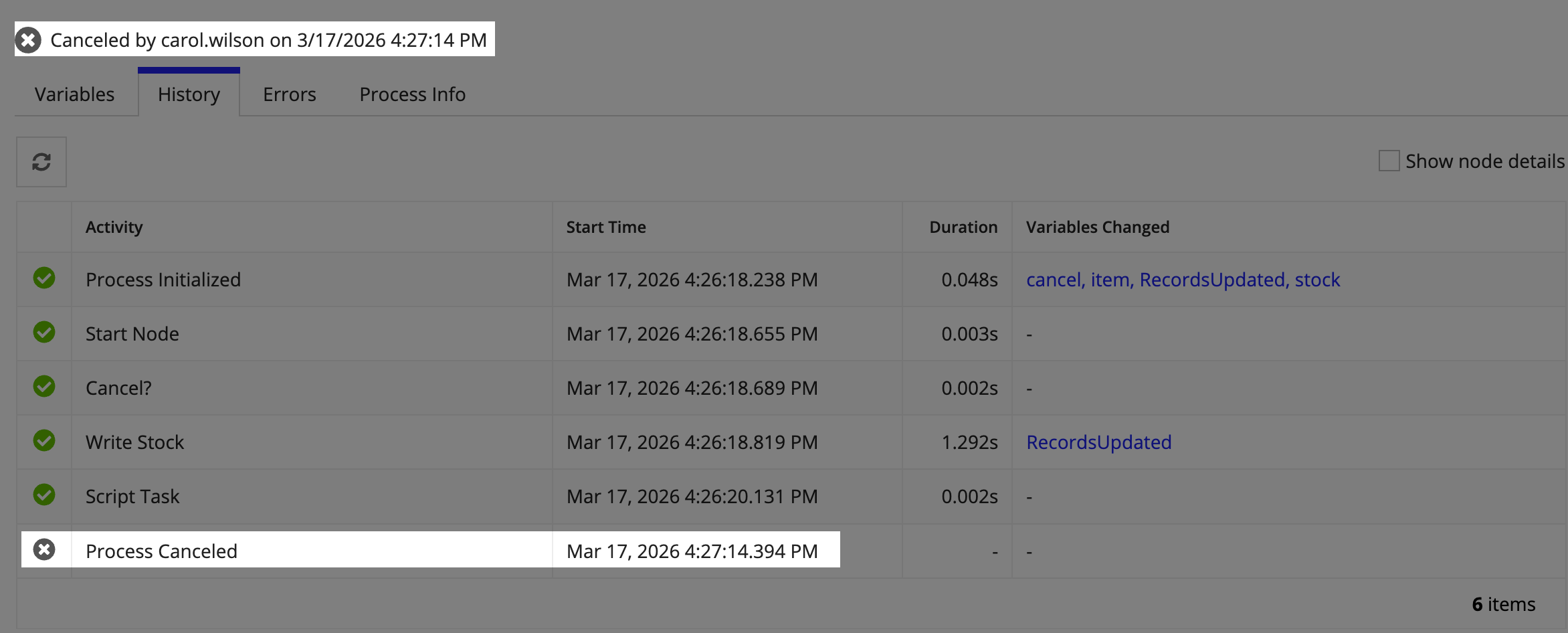Select the Process Initialized activity name
The height and width of the screenshot is (633, 1568).
point(163,280)
